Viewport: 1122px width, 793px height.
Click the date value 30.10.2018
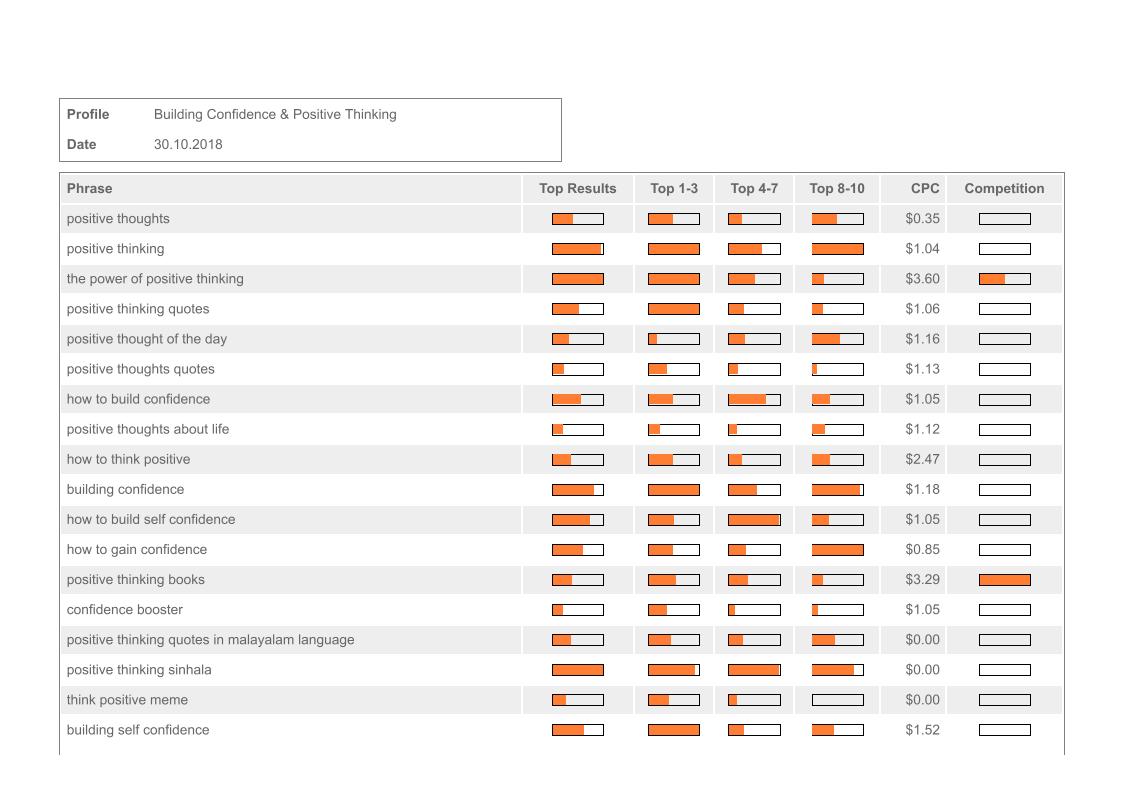coord(188,144)
